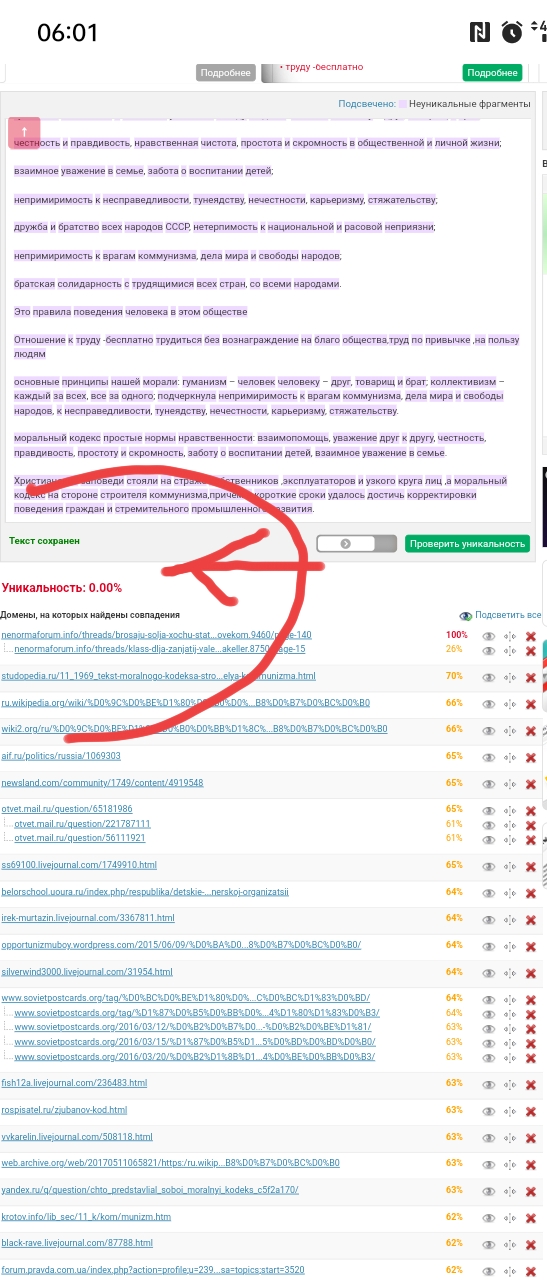Exclude irek-murtazin.livejournal.com with red X
Screen dimensions: 547x1282
[x=531, y=918]
